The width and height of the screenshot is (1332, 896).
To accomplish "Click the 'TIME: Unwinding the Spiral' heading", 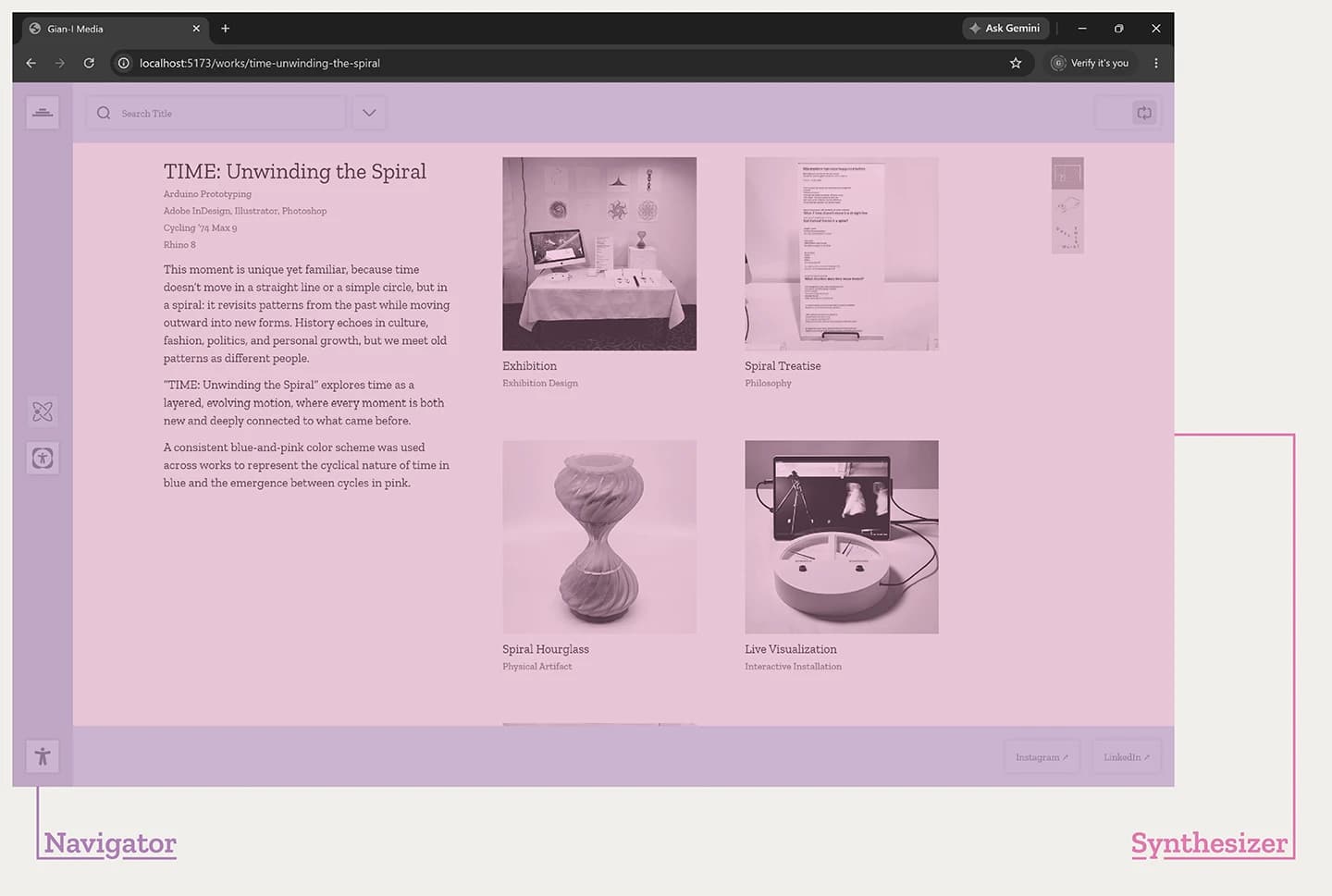I will pyautogui.click(x=295, y=171).
